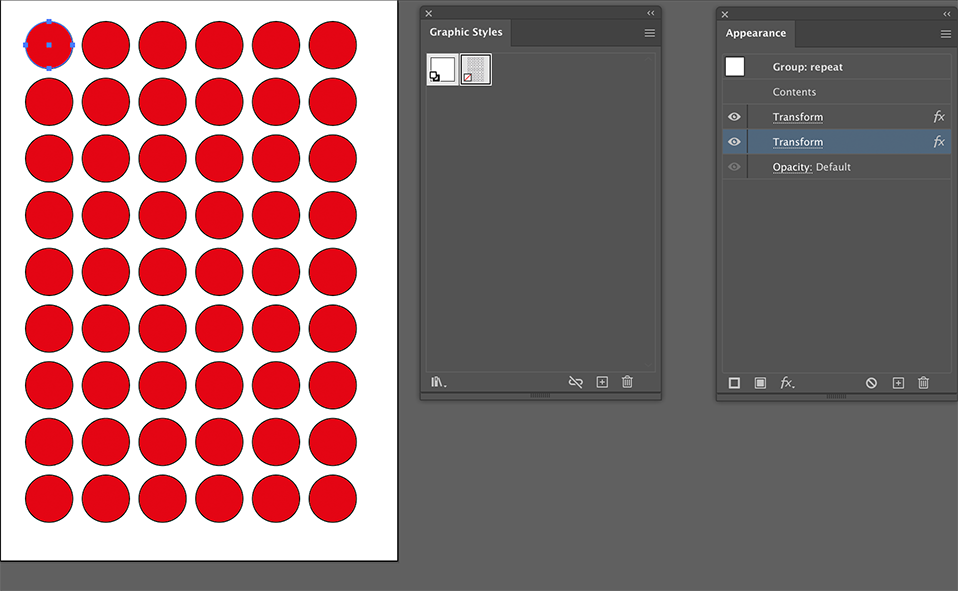
Task: Click left anchor point of selected circle
Action: [x=26, y=45]
